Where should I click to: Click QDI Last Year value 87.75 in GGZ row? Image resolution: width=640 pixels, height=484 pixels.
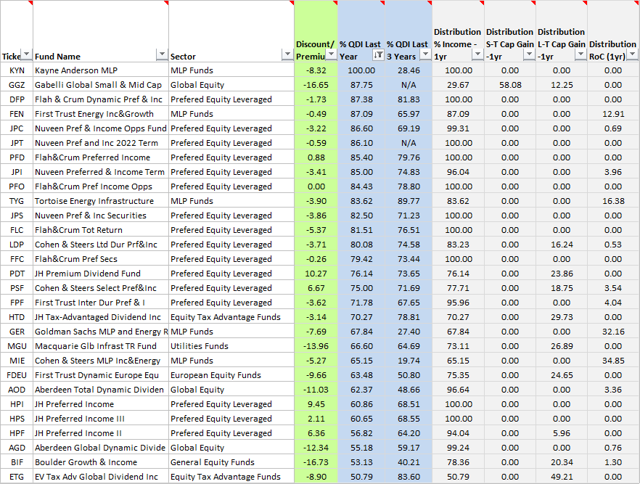(362, 85)
